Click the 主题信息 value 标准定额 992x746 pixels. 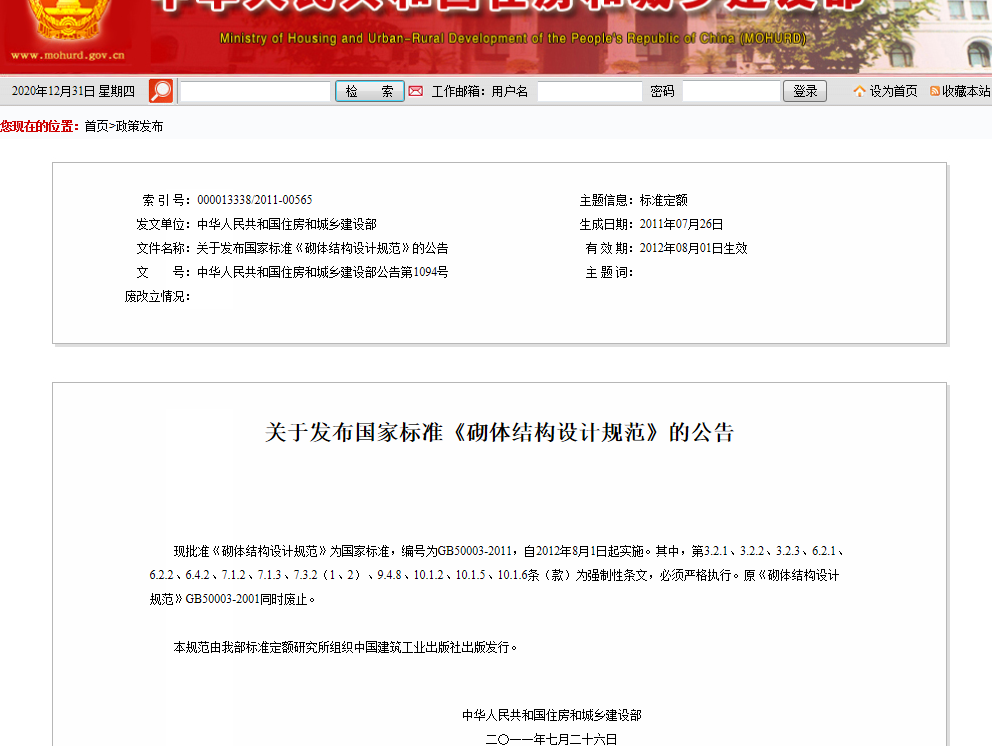(664, 201)
